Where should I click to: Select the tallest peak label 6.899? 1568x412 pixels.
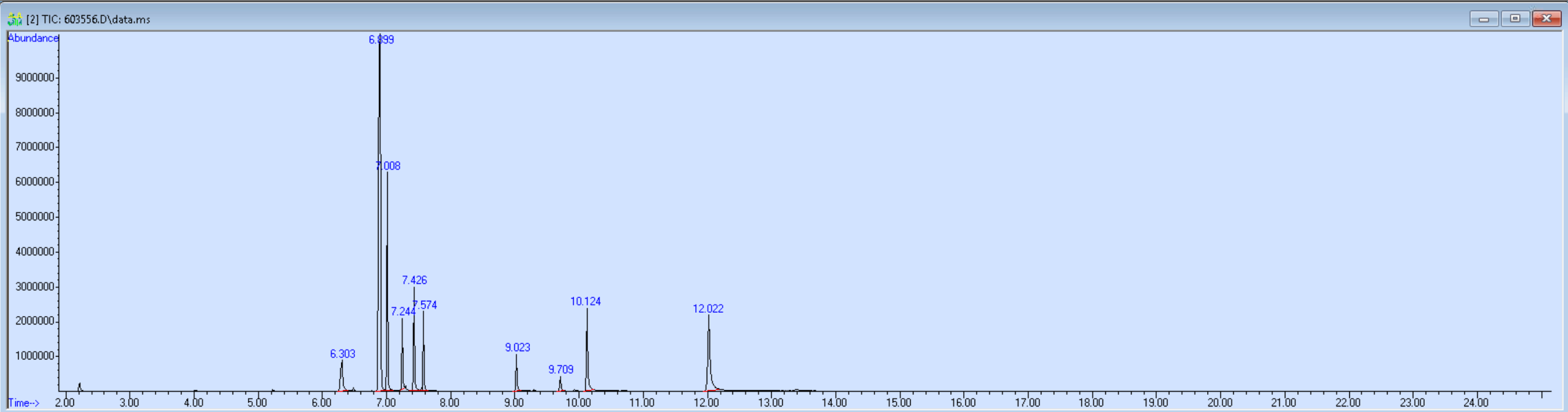381,40
